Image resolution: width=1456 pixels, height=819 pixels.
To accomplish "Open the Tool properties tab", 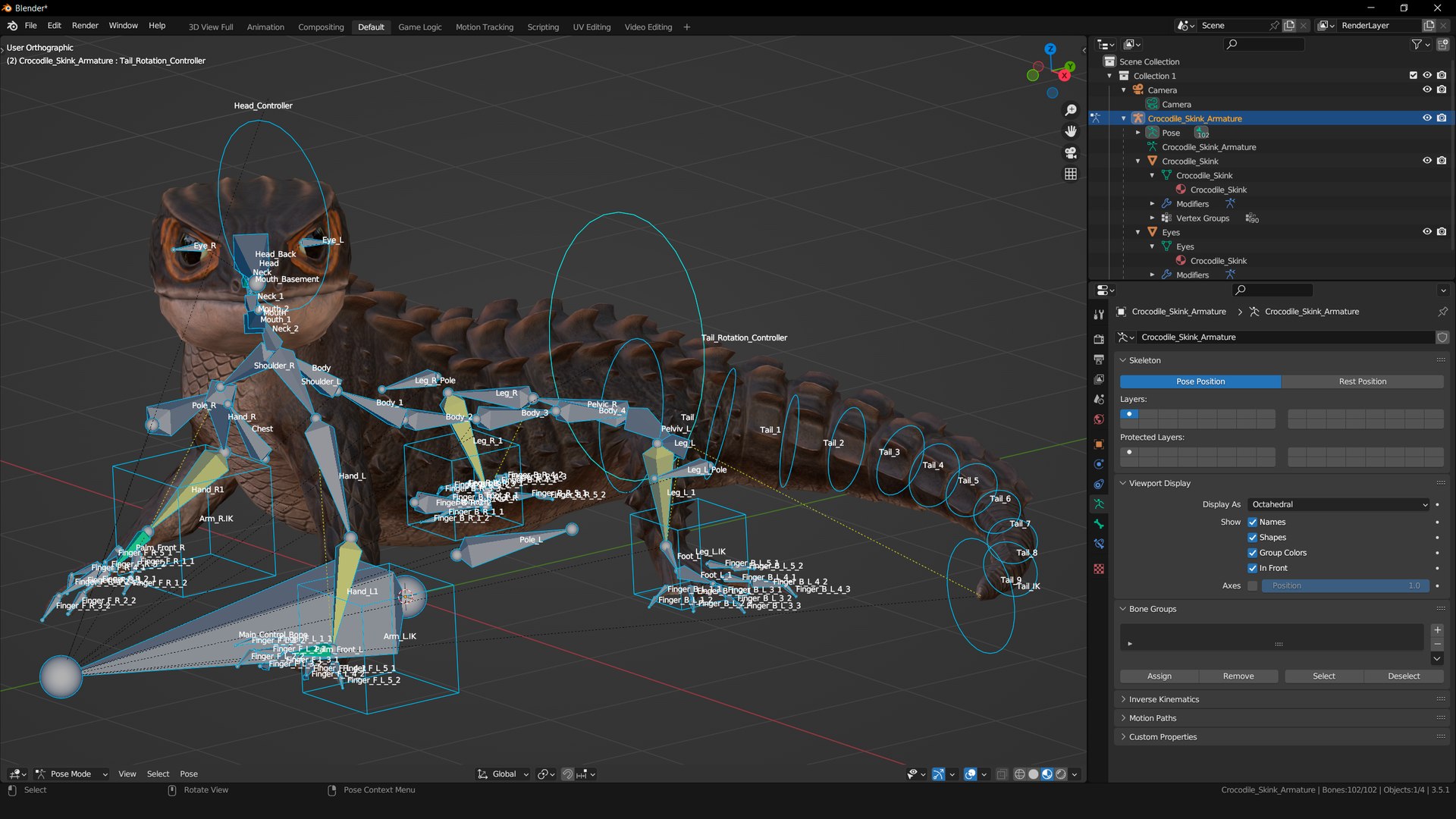I will [x=1098, y=314].
